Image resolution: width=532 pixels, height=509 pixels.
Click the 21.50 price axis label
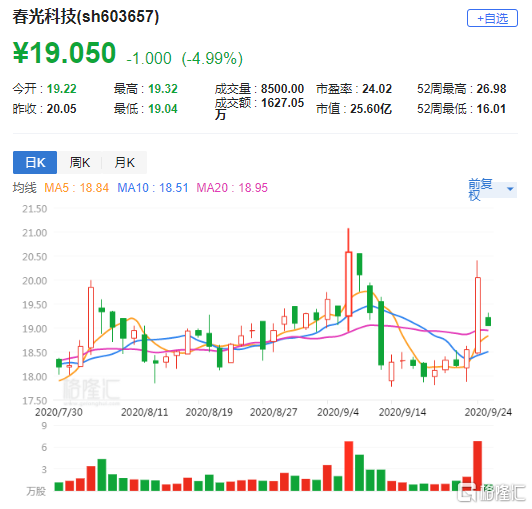click(x=35, y=209)
